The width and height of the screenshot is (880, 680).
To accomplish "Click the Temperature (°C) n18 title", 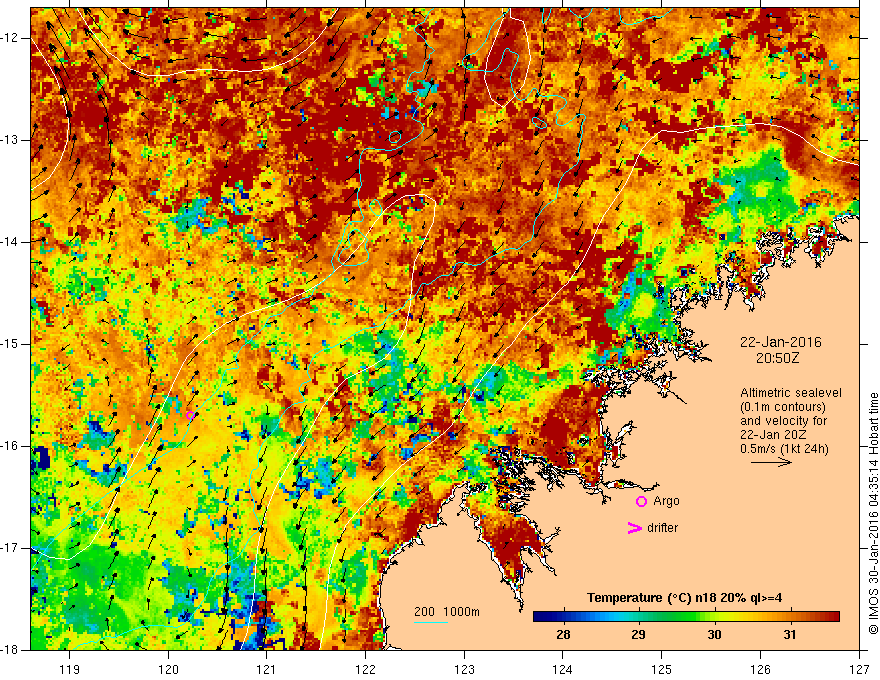I will (x=684, y=598).
